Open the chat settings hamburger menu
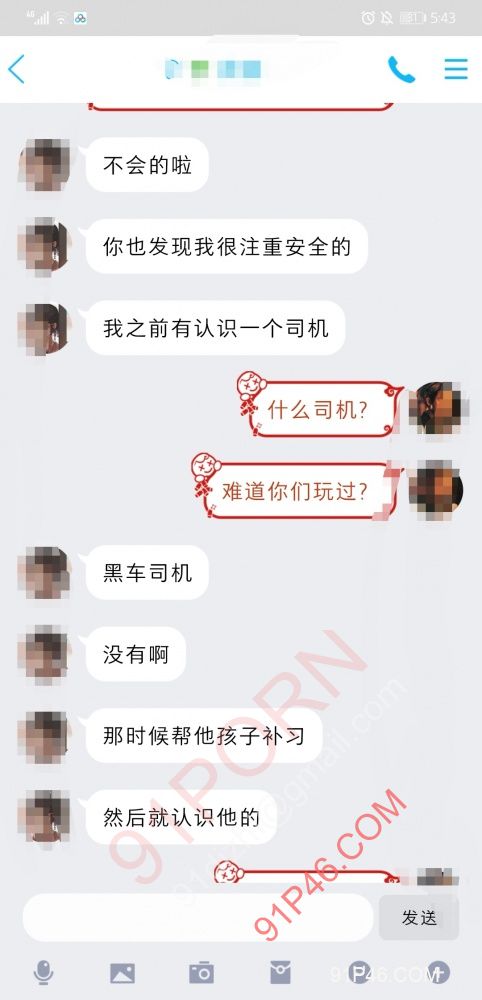Image resolution: width=482 pixels, height=1000 pixels. [x=456, y=69]
